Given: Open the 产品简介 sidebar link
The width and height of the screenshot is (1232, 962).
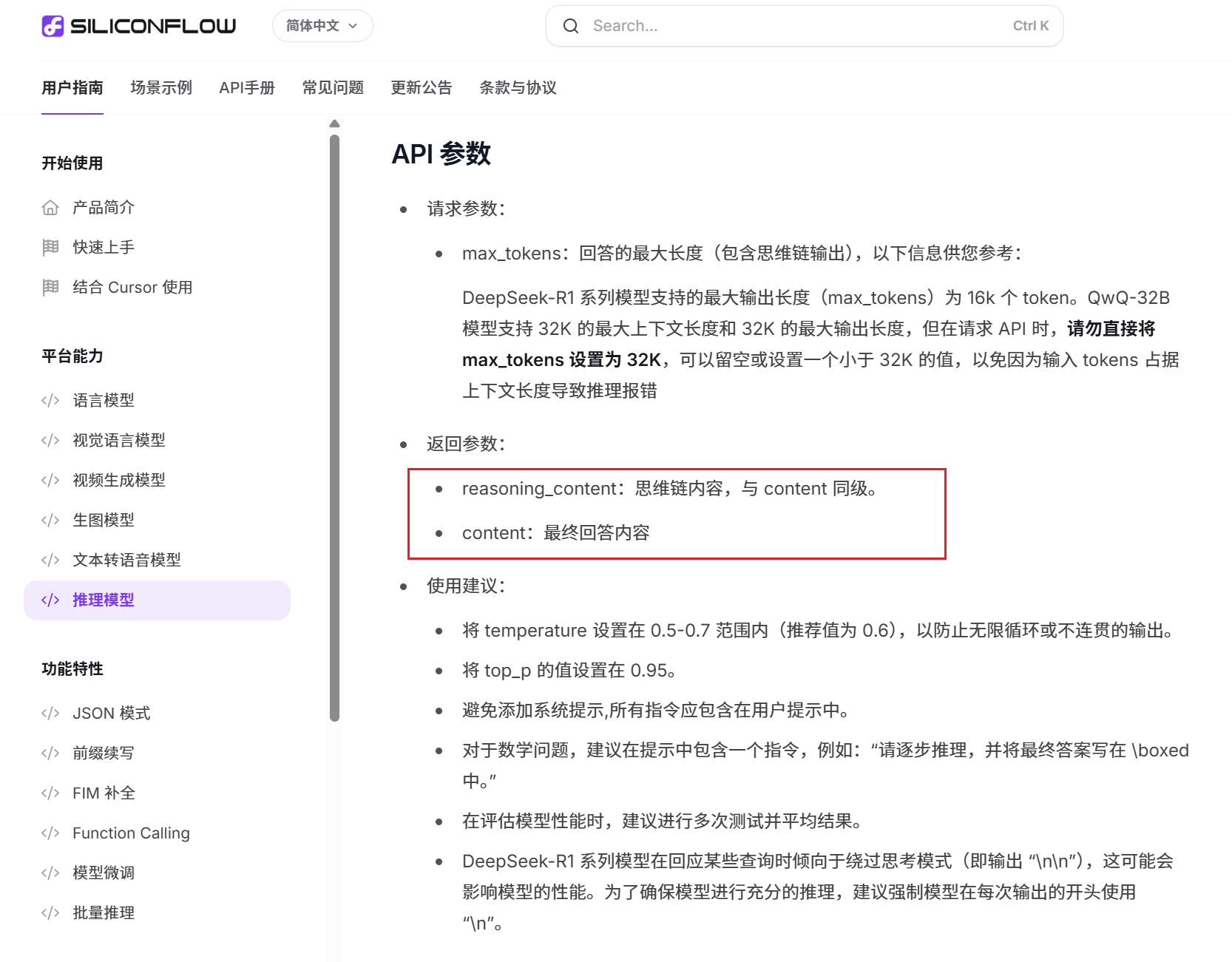Looking at the screenshot, I should pos(104,208).
